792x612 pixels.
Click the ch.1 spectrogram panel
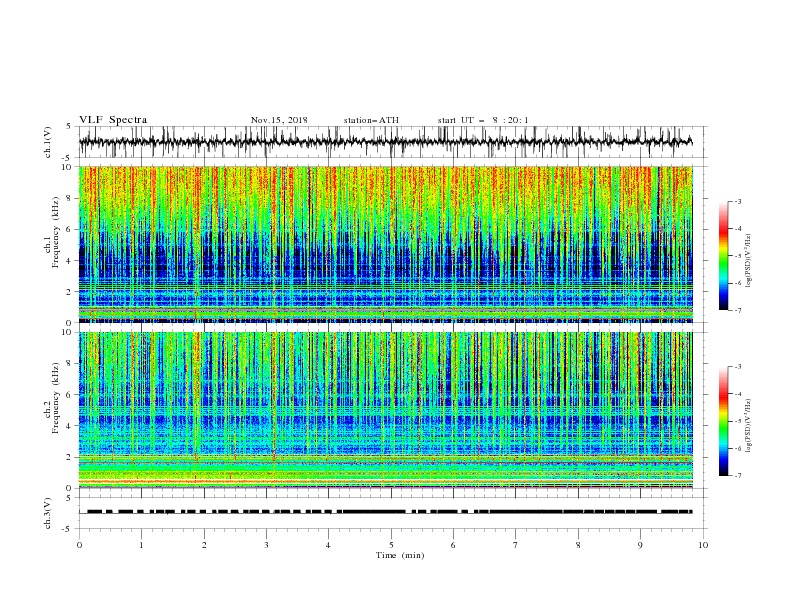(386, 244)
